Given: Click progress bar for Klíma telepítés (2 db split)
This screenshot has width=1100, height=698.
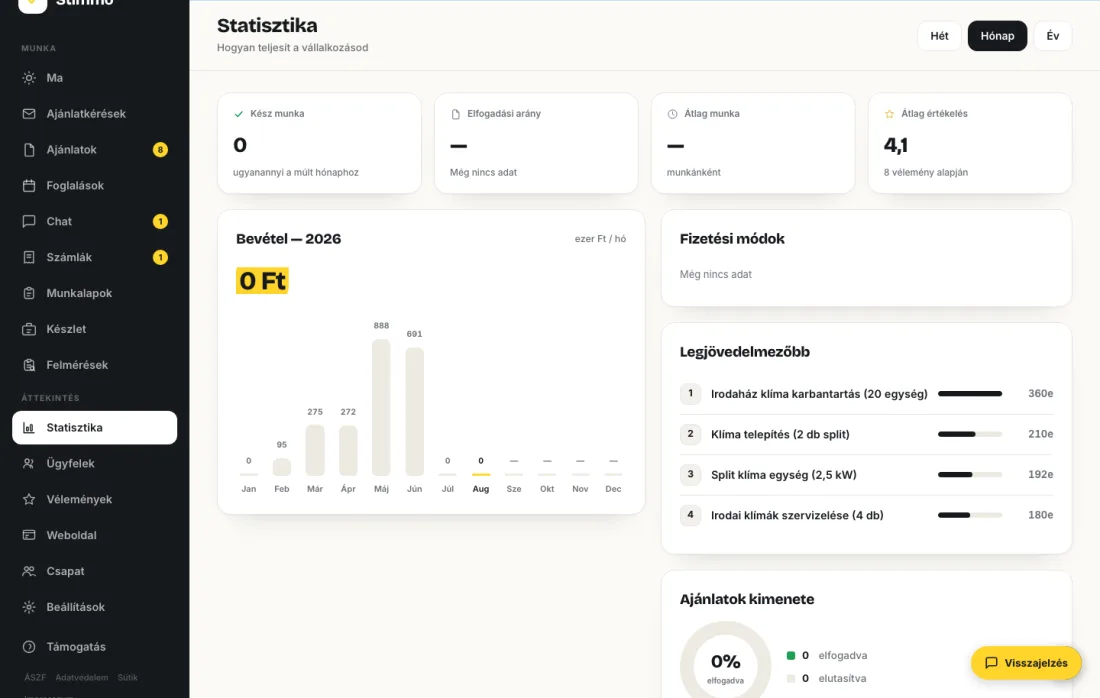Looking at the screenshot, I should [970, 434].
